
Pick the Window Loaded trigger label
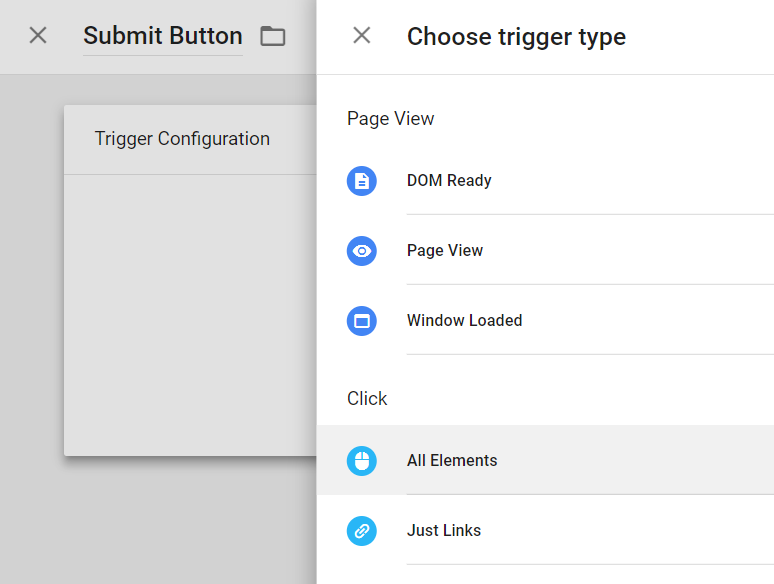point(464,321)
